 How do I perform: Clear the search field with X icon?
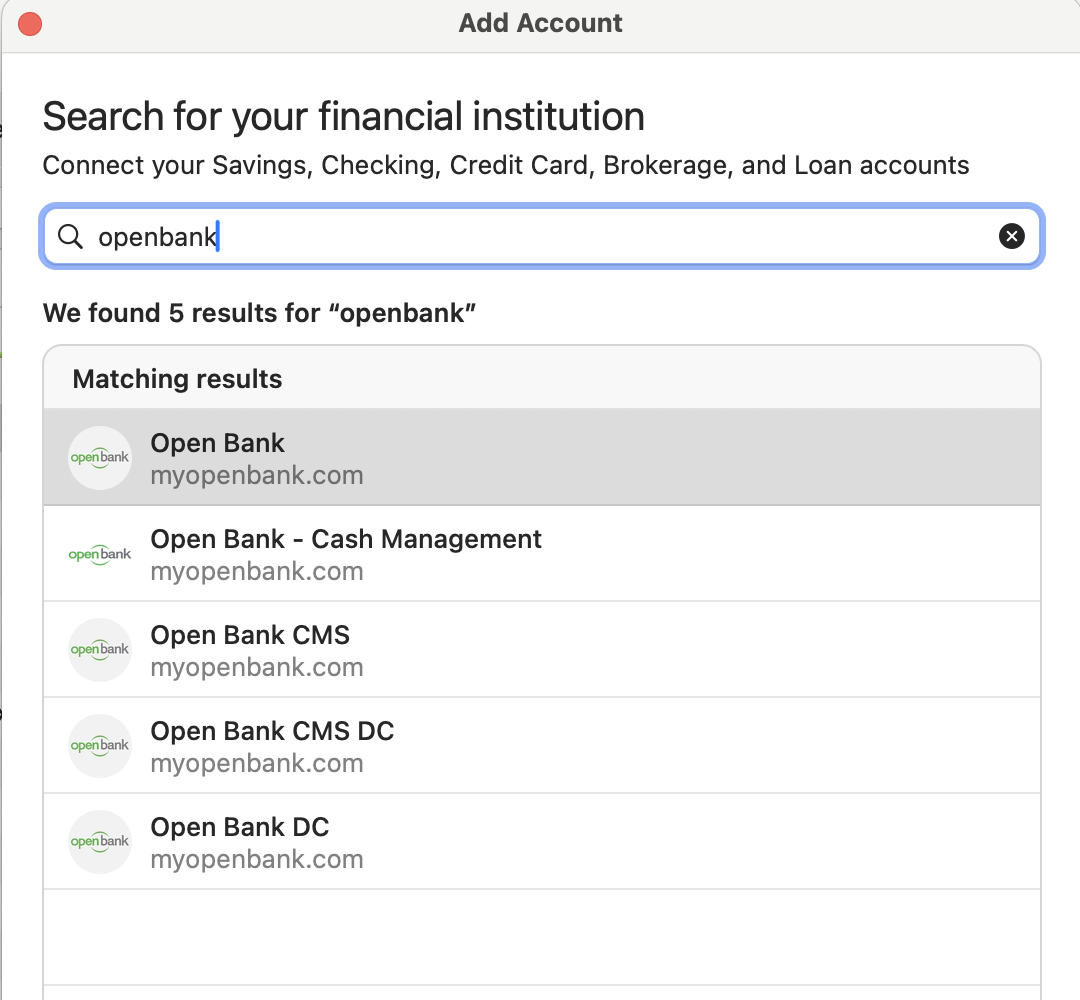[x=1011, y=236]
